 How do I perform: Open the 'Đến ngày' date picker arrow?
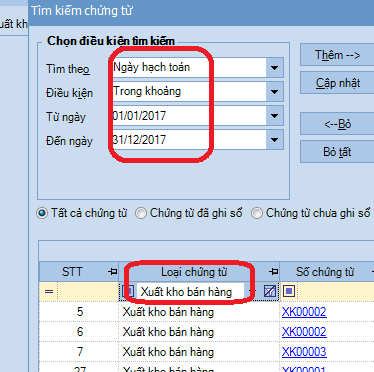pos(274,140)
